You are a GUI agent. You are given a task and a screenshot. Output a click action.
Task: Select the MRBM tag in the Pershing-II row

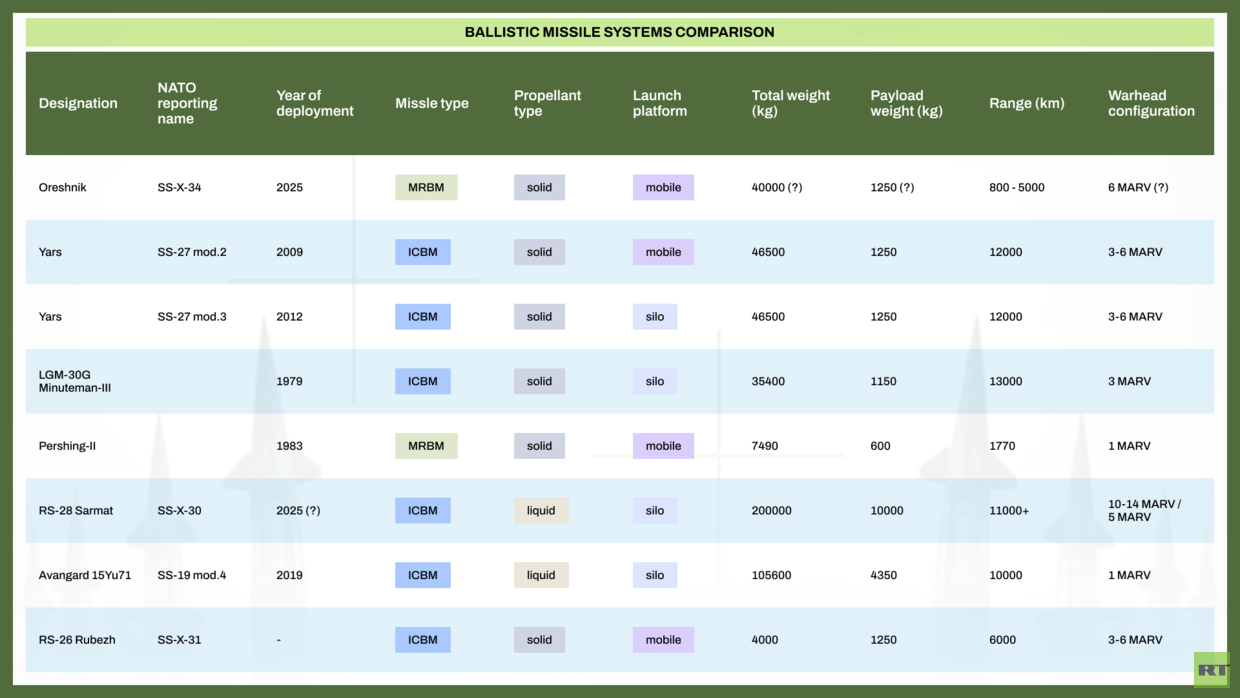coord(426,446)
